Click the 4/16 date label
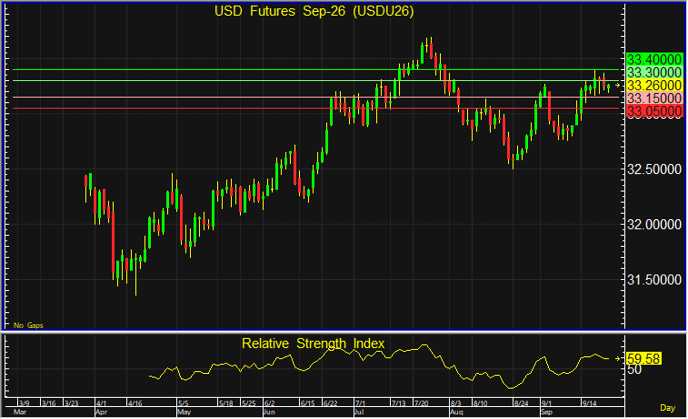688x419 pixels. (135, 403)
